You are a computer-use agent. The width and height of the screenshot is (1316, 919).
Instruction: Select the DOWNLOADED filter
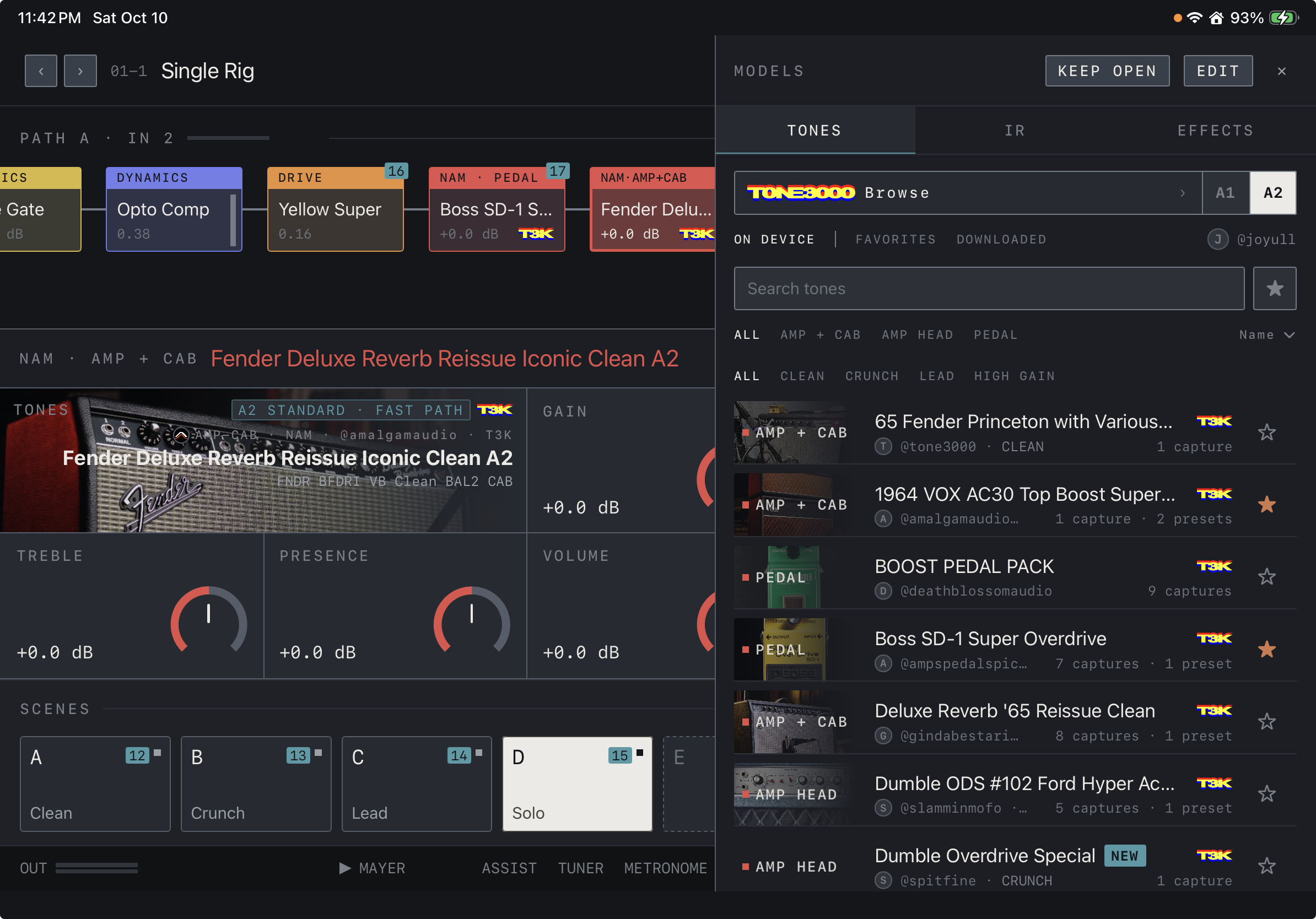tap(1001, 240)
